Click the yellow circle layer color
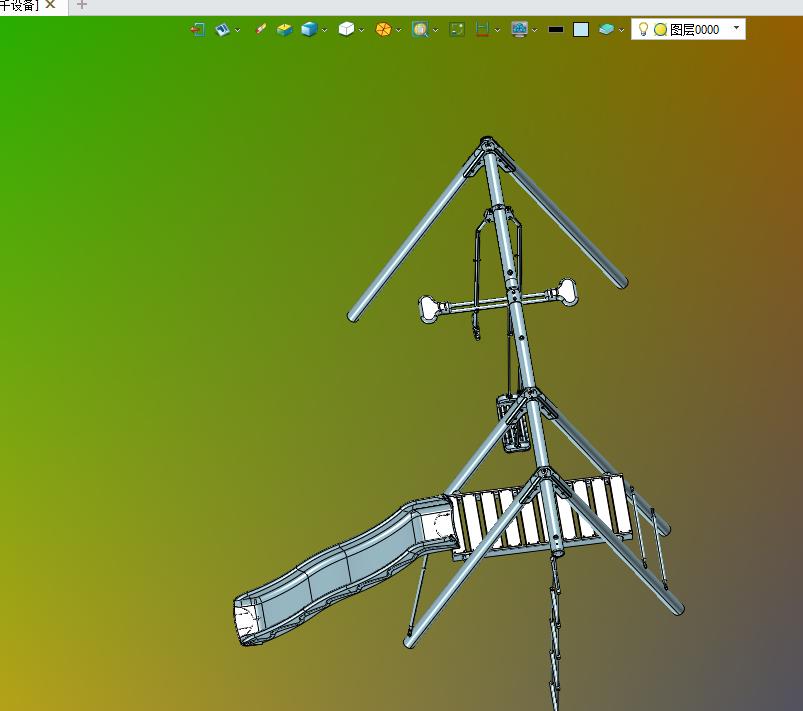This screenshot has height=711, width=803. click(661, 30)
